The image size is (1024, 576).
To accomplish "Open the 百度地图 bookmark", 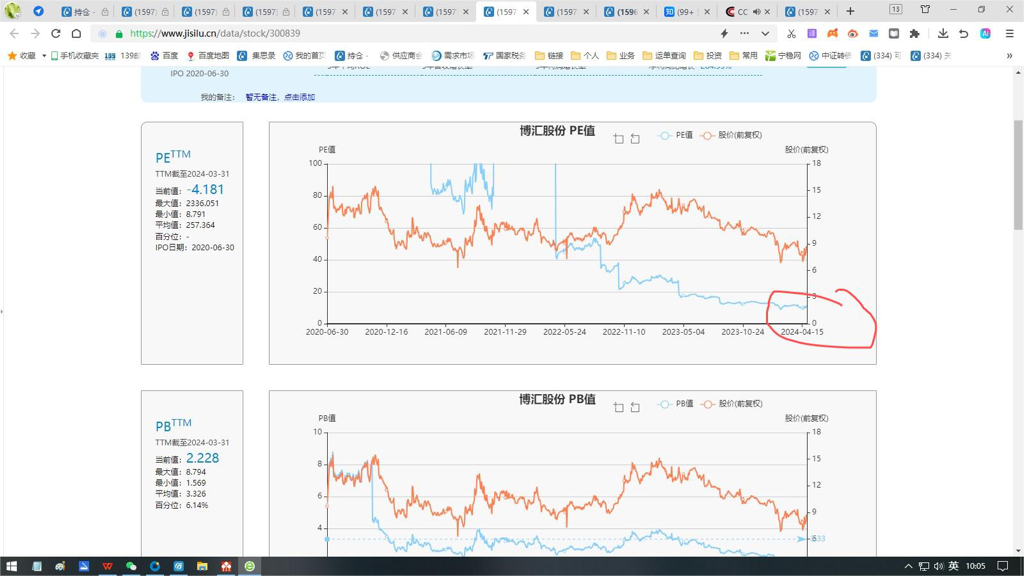I will tap(207, 56).
